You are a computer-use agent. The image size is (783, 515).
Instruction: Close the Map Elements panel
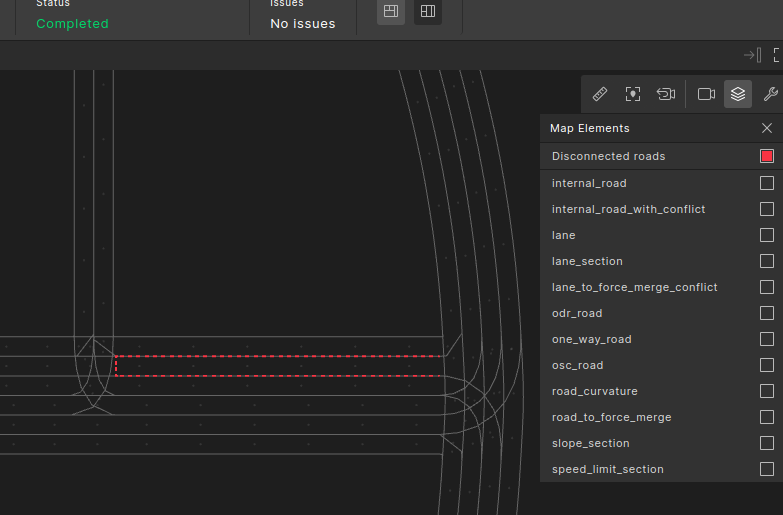coord(767,128)
